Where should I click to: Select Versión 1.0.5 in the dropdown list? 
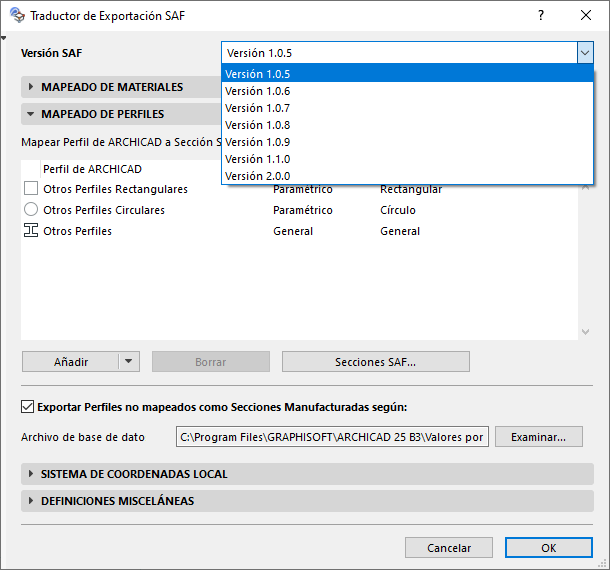click(x=407, y=74)
